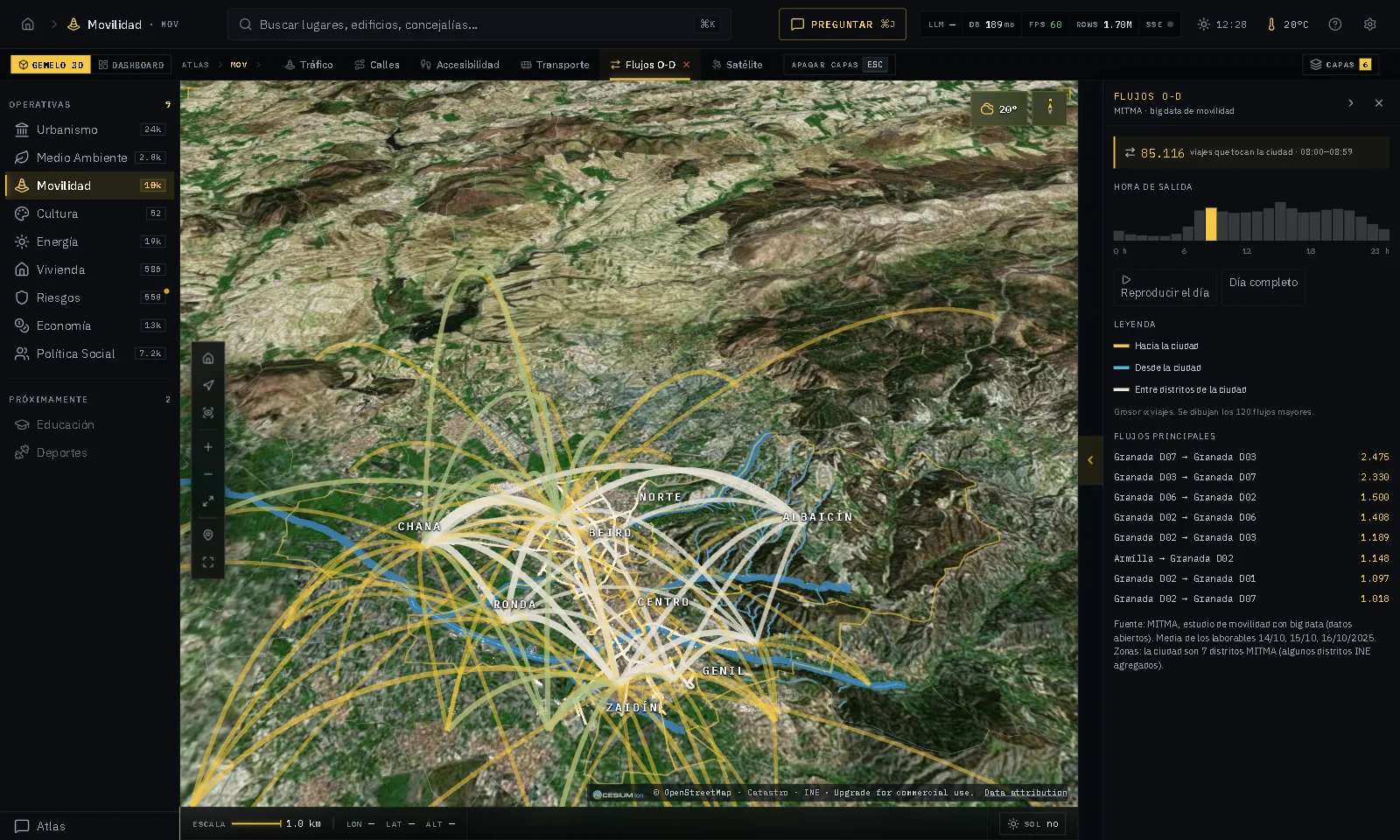Toggle the SOL no sun setting
The height and width of the screenshot is (840, 1400).
coord(1032,823)
